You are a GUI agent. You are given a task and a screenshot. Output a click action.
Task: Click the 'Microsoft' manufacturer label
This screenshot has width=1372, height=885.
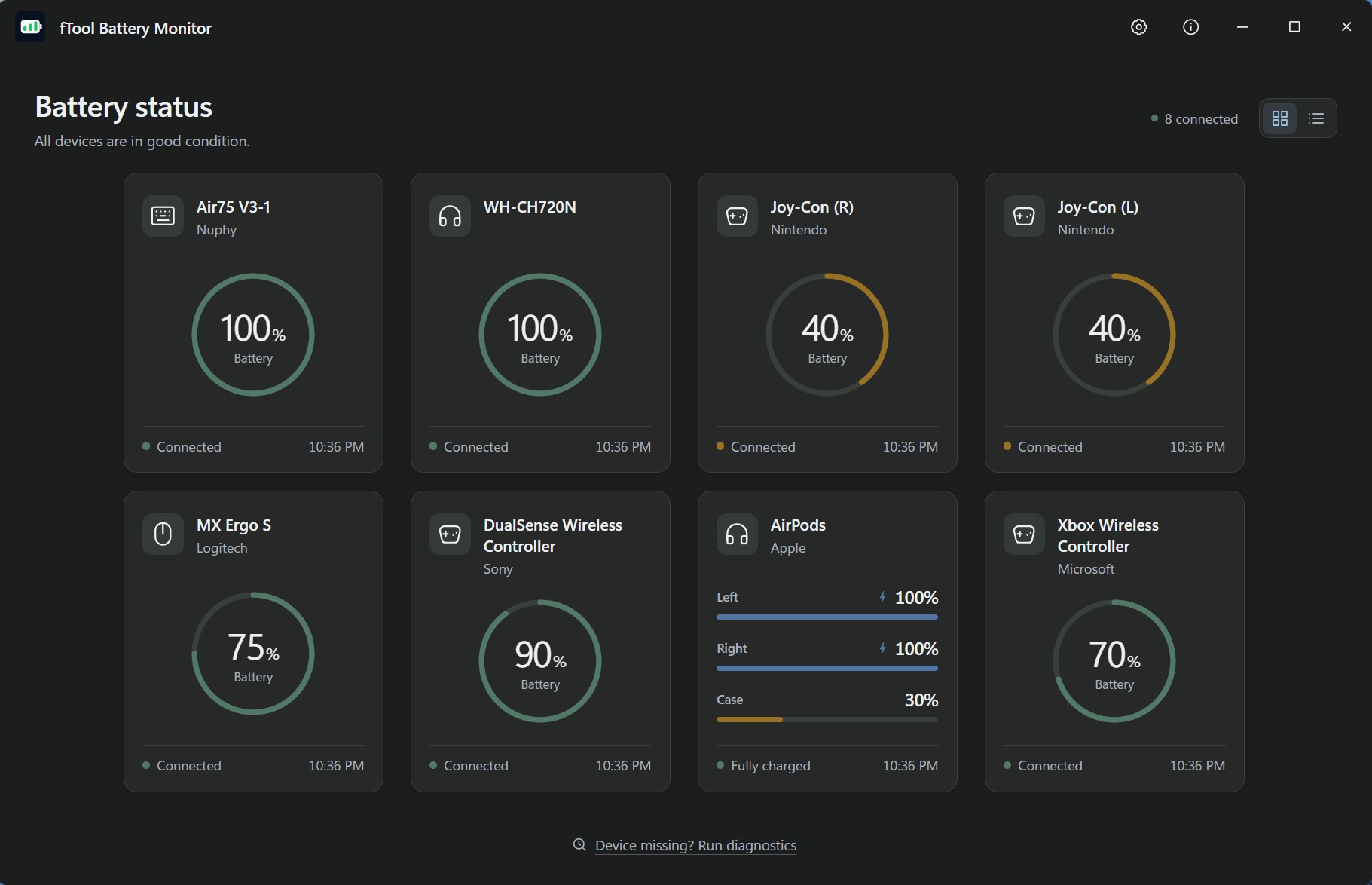tap(1086, 569)
